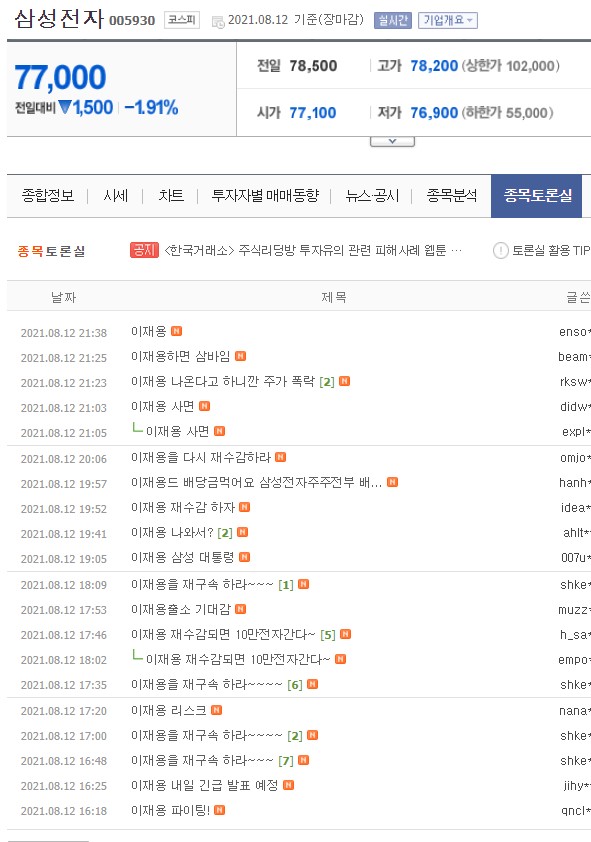This screenshot has width=591, height=842.
Task: Click the 날짜 column header
Action: coord(63,297)
